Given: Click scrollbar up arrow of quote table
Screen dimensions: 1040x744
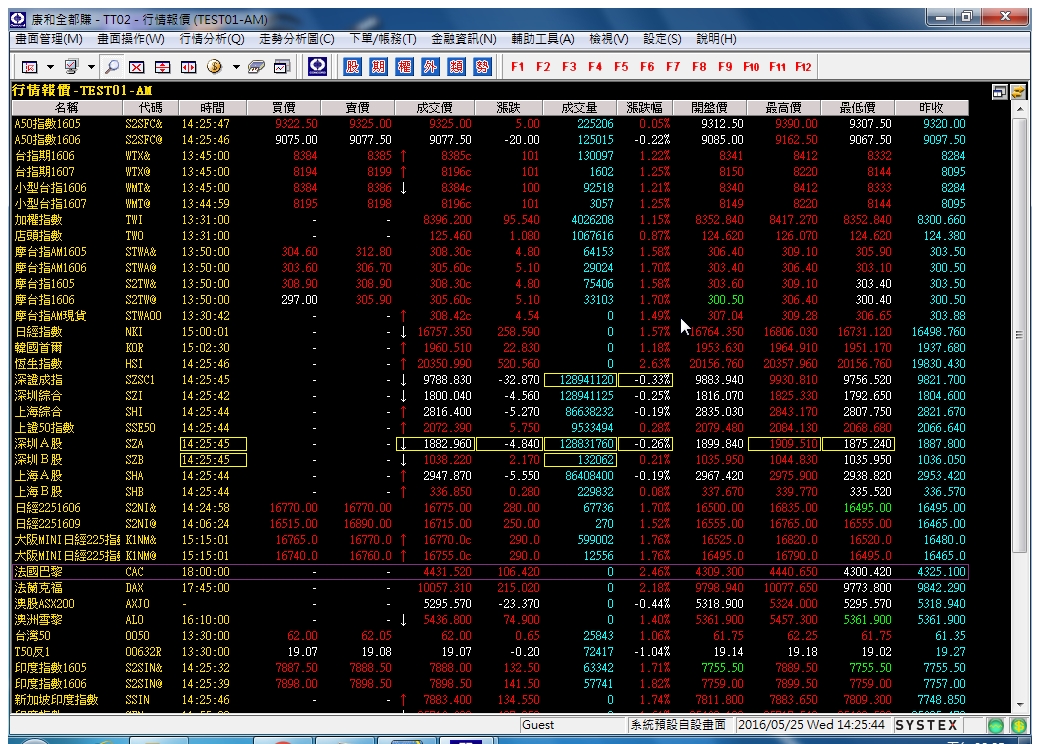Looking at the screenshot, I should click(x=1020, y=109).
